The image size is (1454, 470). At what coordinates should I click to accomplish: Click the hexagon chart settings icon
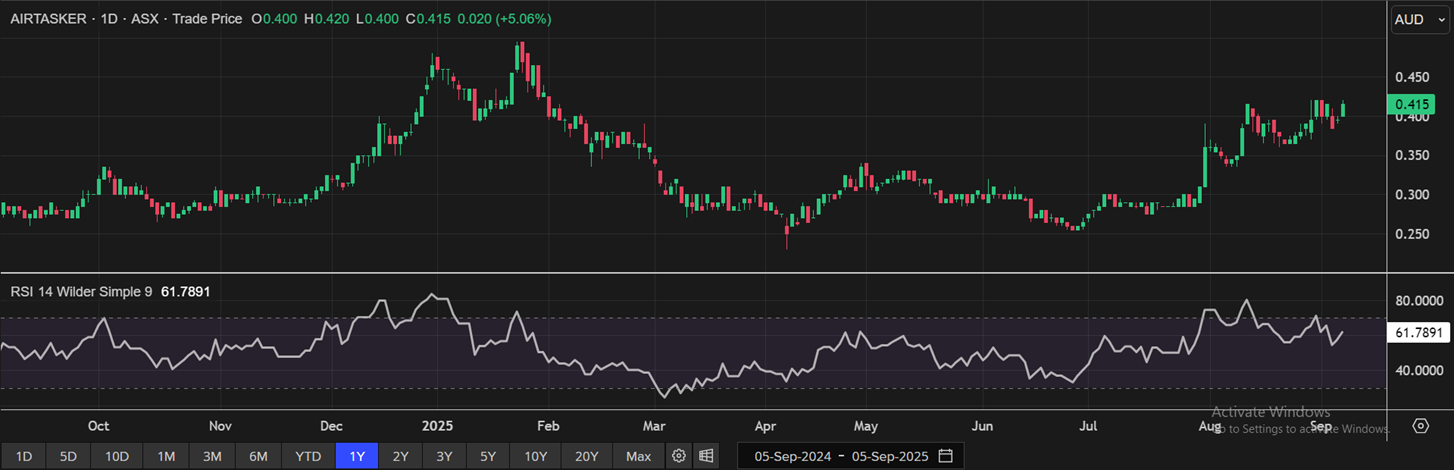1420,426
